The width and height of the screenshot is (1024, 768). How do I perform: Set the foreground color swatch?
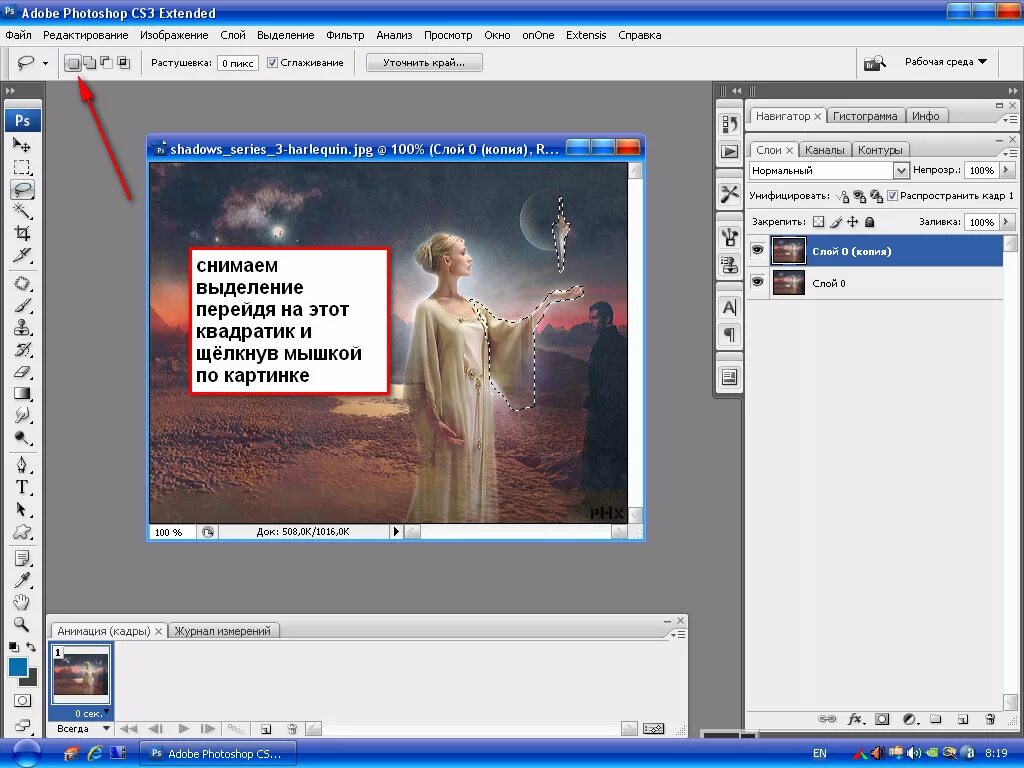pos(18,667)
